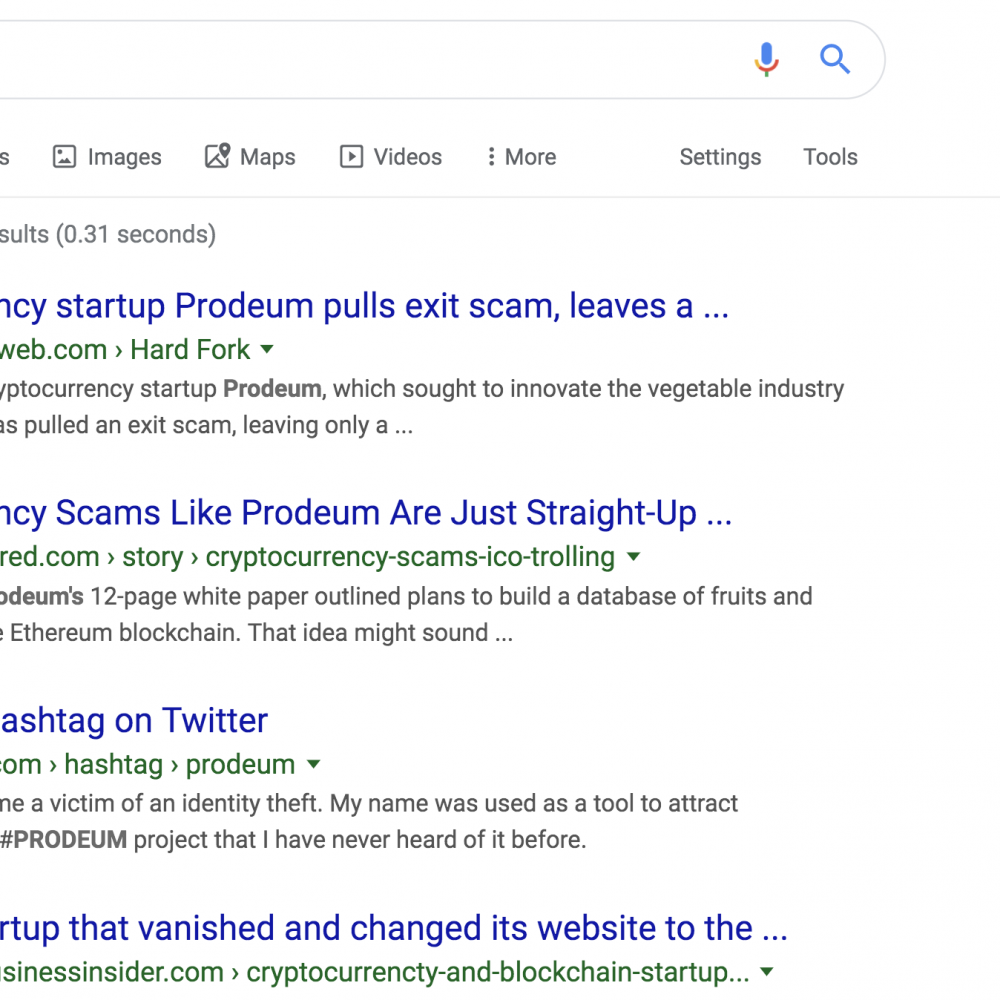This screenshot has width=1000, height=1000.
Task: Expand the arrow after cryptocurrency-scams-ico-trolling URL
Action: point(633,556)
